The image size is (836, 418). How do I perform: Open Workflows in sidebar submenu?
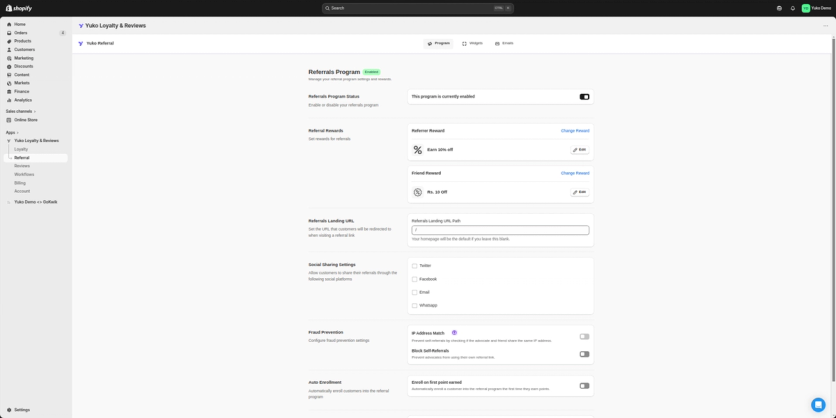point(24,174)
